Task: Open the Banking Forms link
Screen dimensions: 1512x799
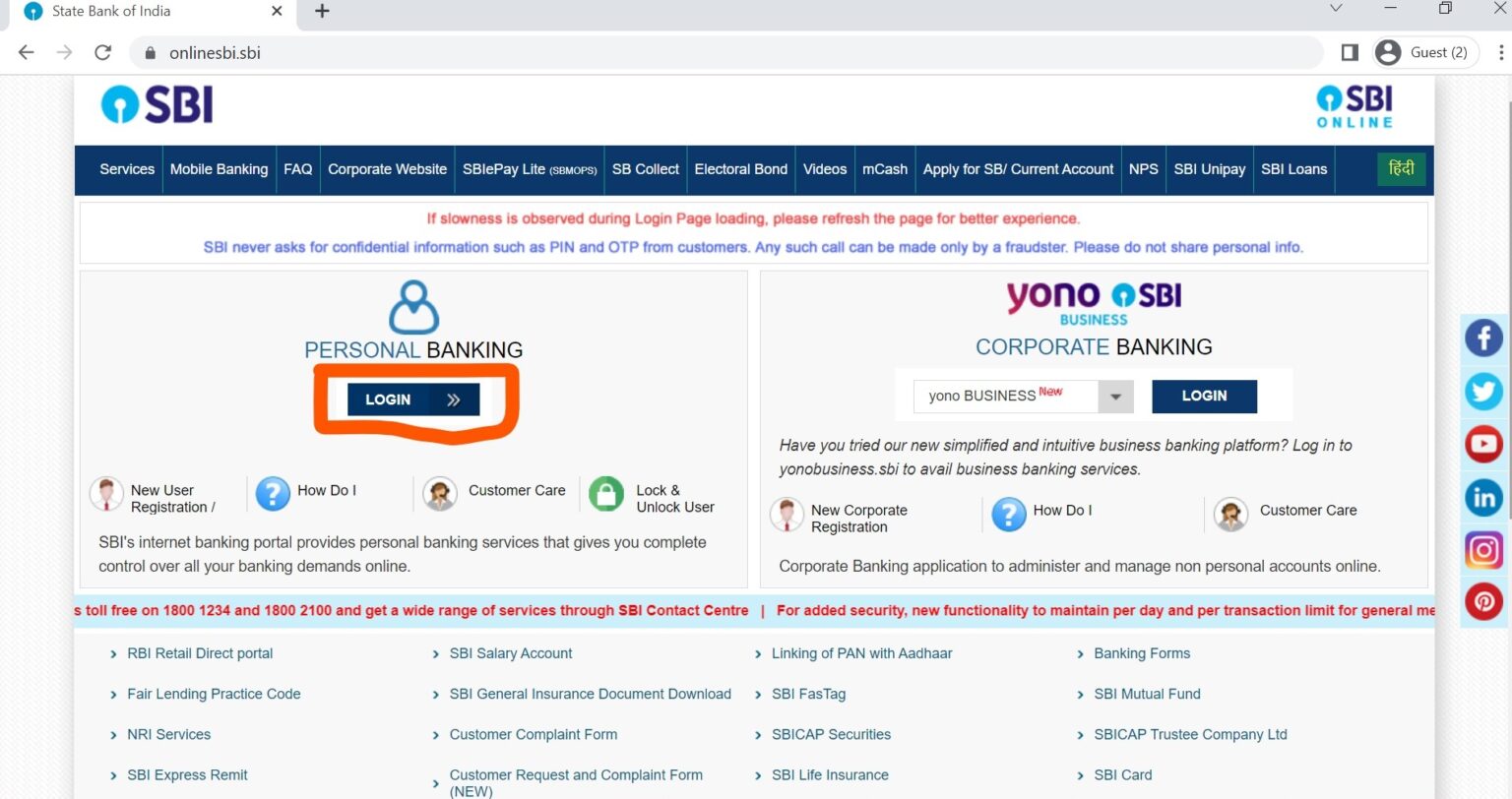Action: pyautogui.click(x=1142, y=653)
